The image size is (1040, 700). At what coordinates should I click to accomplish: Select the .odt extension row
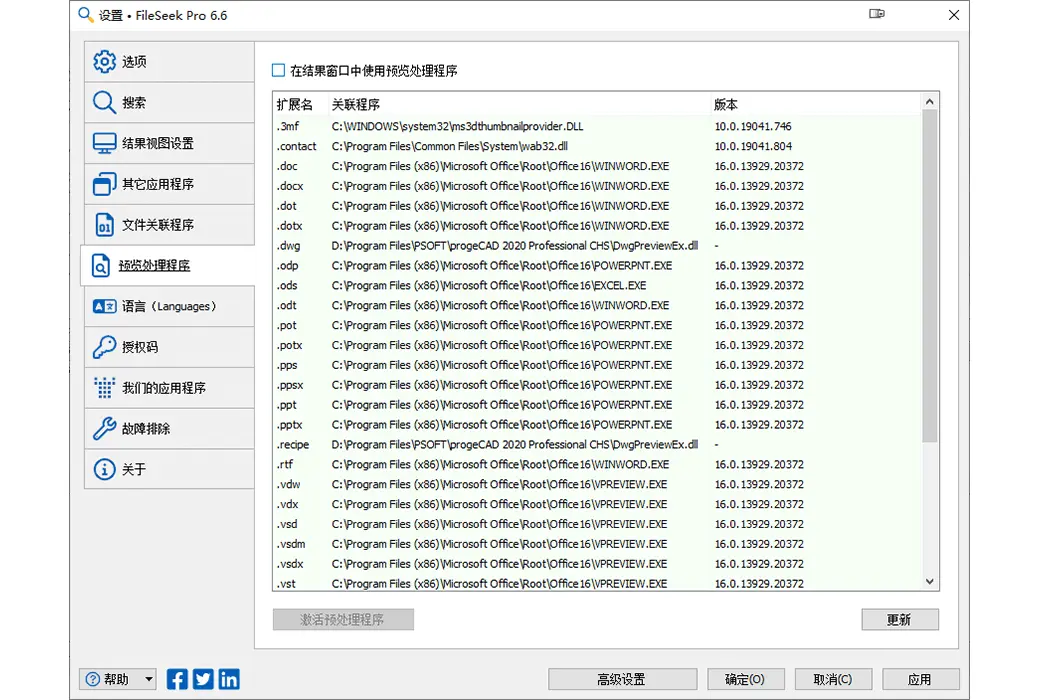pos(597,305)
